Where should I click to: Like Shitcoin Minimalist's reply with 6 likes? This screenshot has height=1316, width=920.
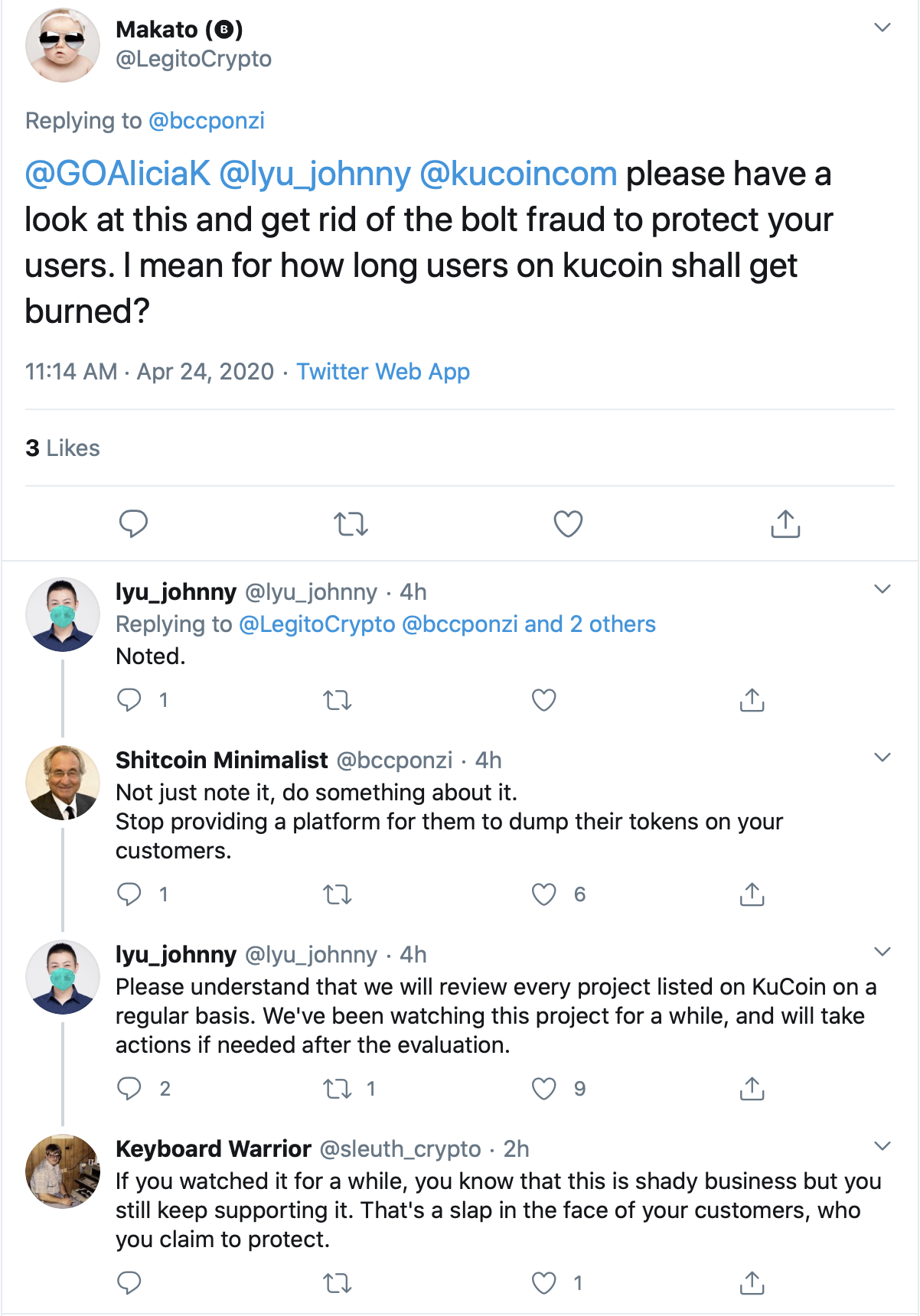point(544,894)
